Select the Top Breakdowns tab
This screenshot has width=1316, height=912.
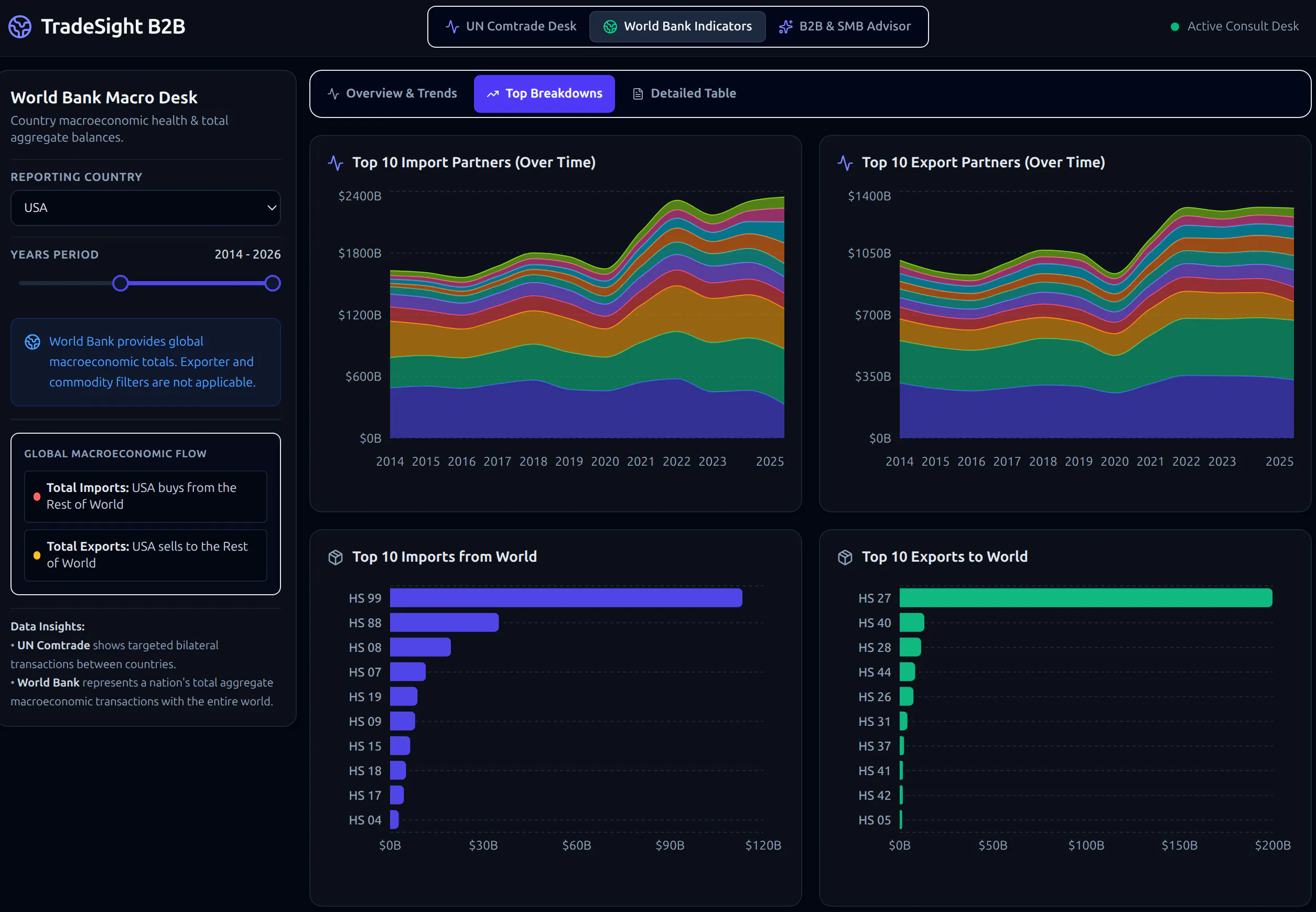pos(544,94)
